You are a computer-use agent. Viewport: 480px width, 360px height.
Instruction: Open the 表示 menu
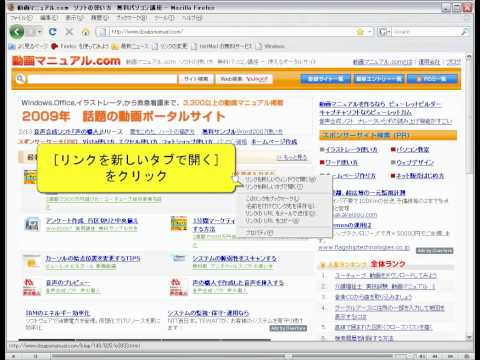coord(74,17)
